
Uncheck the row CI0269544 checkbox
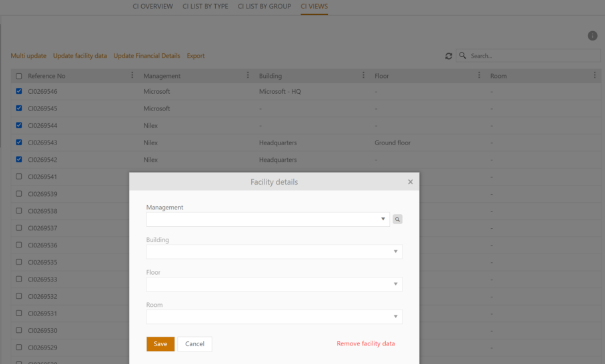19,125
